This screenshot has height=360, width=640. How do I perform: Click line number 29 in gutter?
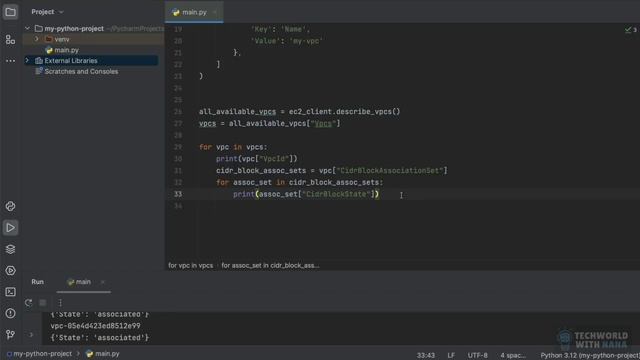point(178,147)
